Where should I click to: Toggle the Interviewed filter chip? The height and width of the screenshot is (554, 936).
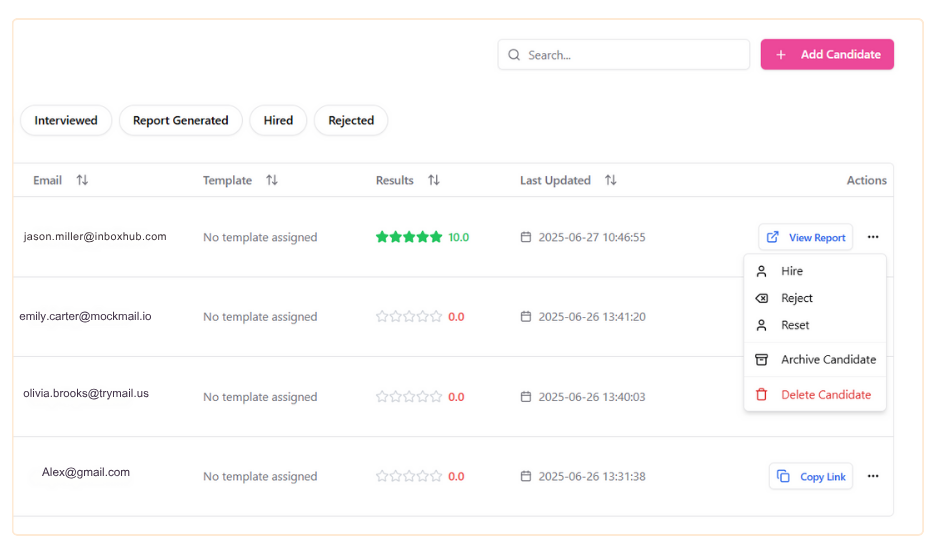[x=66, y=120]
